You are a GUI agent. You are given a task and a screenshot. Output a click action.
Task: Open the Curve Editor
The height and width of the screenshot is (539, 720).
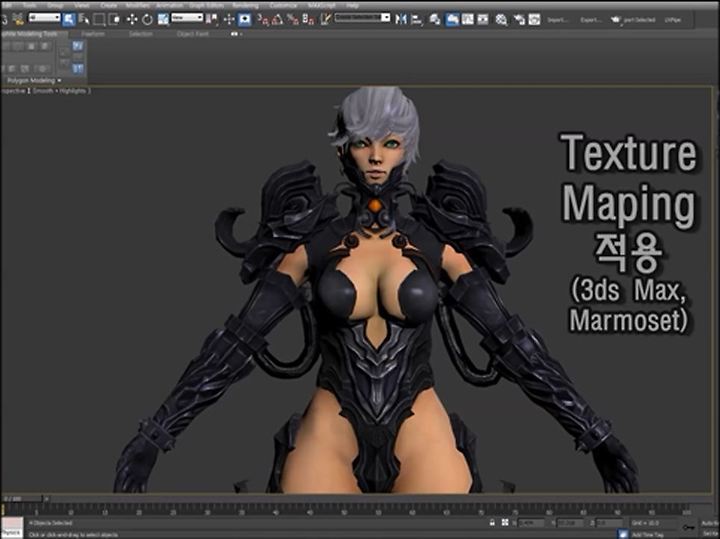tap(467, 19)
